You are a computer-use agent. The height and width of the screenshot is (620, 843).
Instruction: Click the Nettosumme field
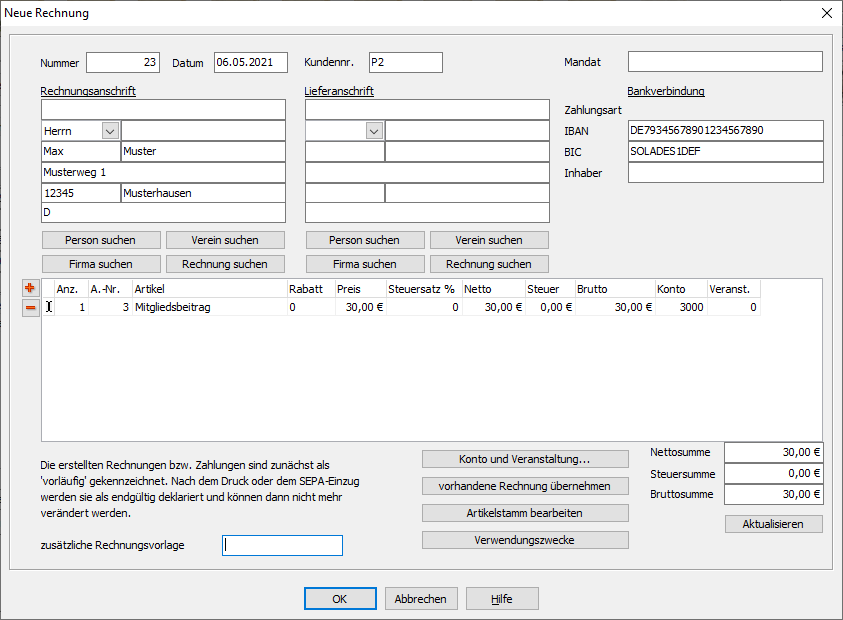(774, 452)
